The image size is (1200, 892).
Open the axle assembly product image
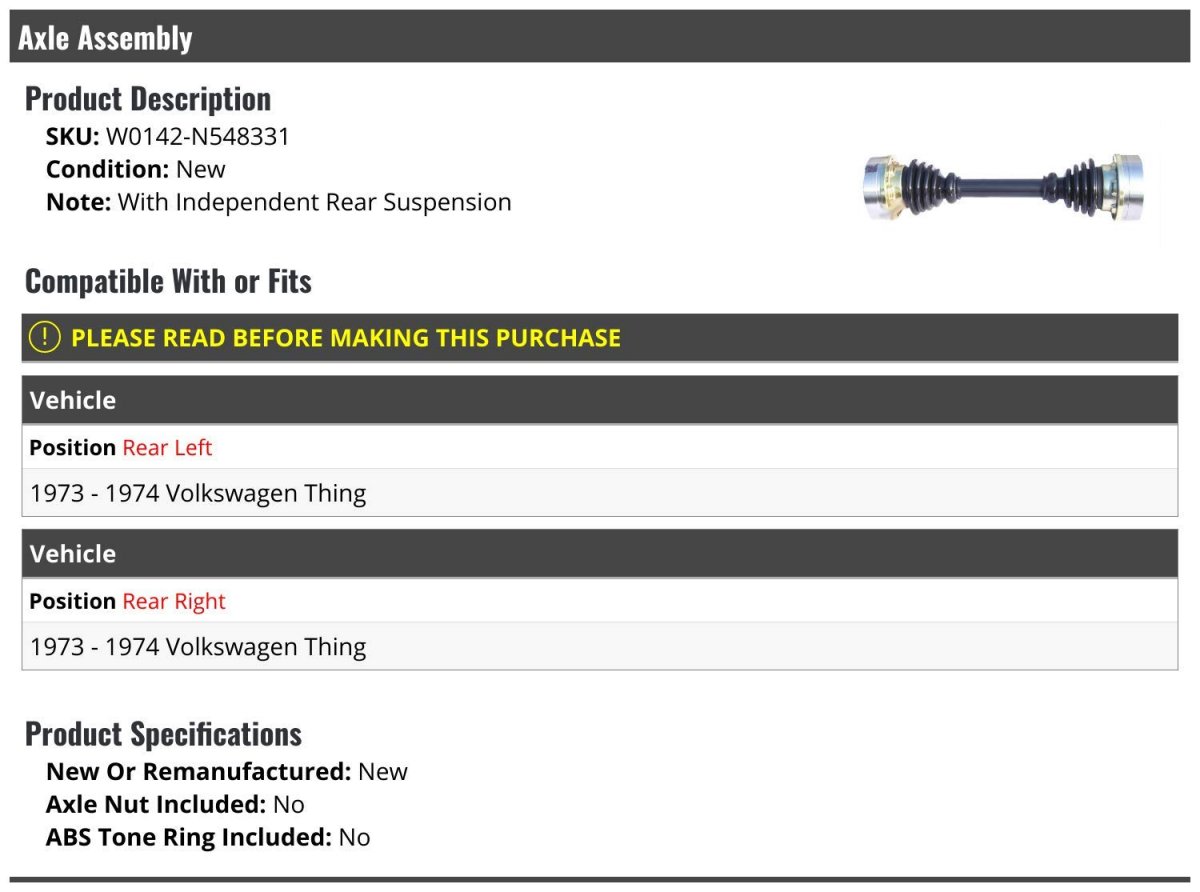click(1004, 187)
